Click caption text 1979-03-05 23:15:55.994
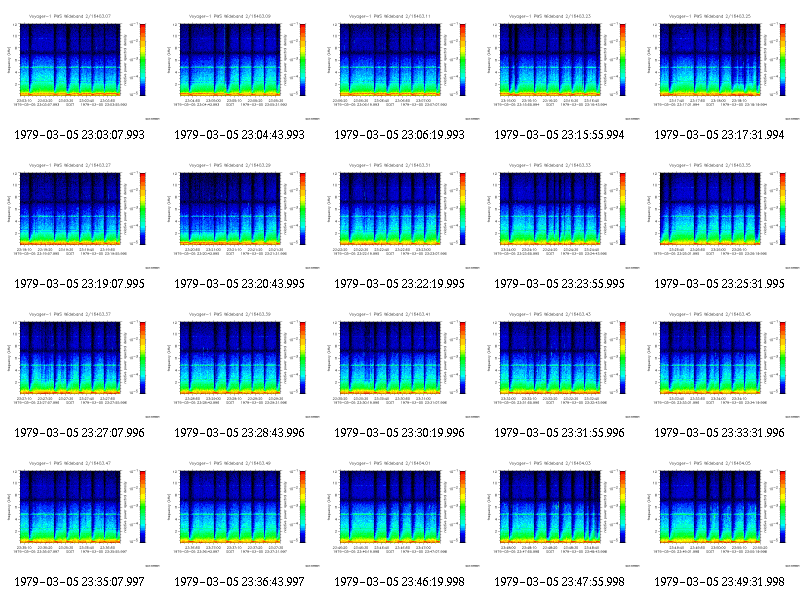 (559, 135)
